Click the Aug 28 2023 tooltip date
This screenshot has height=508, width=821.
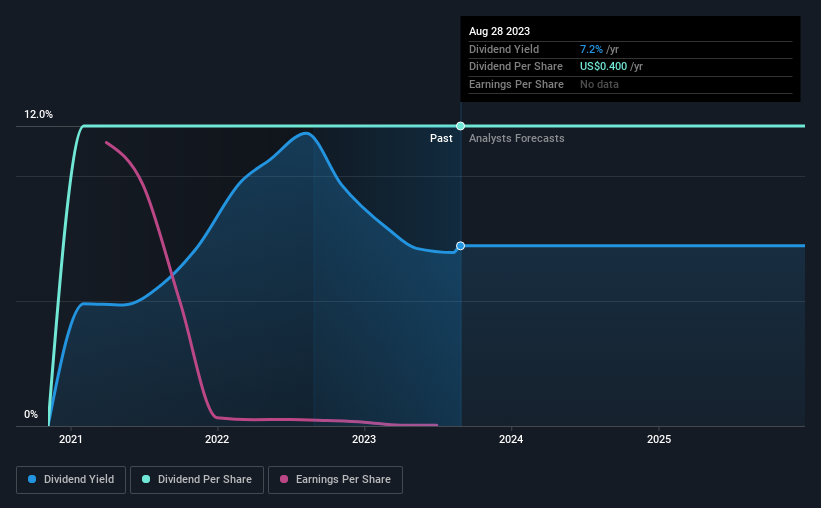pos(499,31)
